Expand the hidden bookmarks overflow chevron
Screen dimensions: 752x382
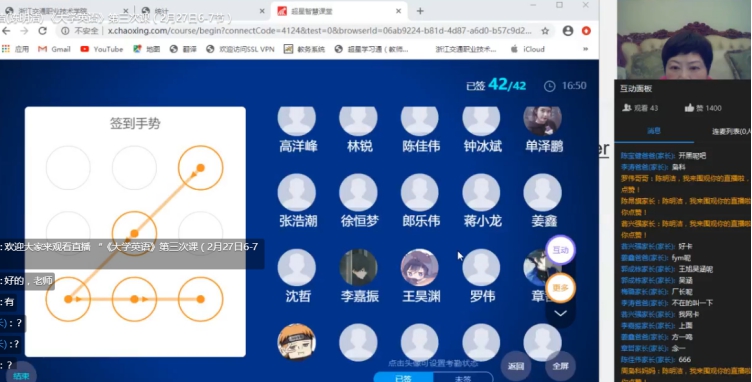(x=585, y=49)
